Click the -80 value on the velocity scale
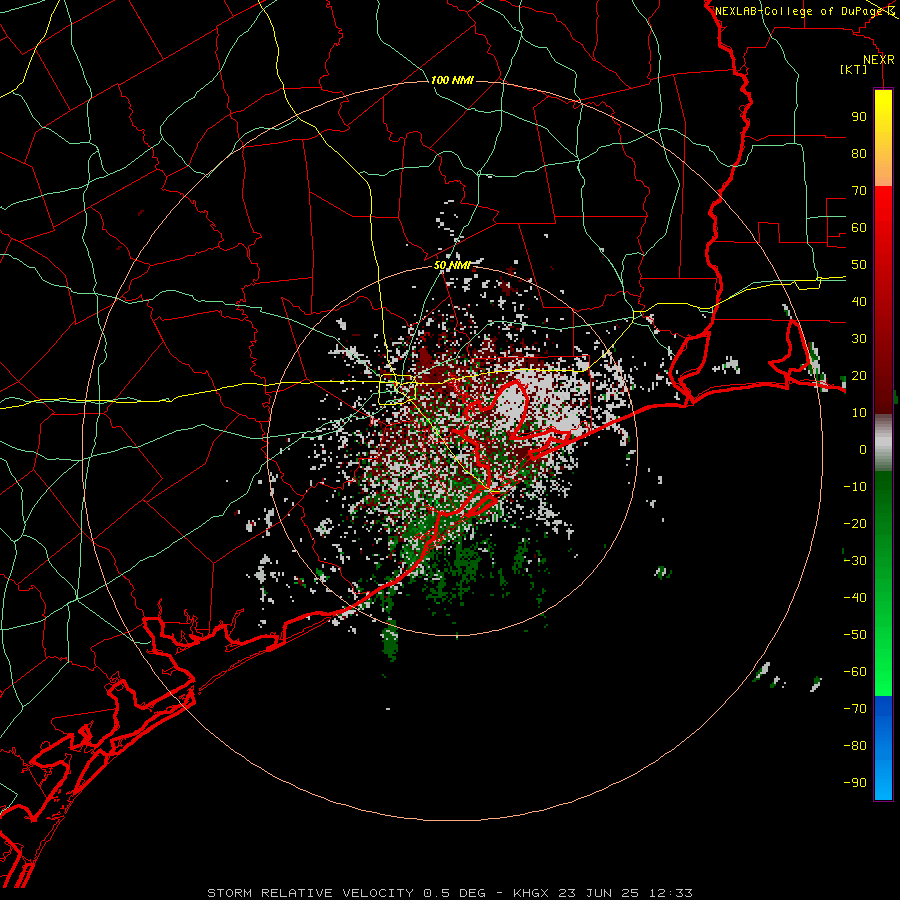This screenshot has height=900, width=900. (x=855, y=746)
